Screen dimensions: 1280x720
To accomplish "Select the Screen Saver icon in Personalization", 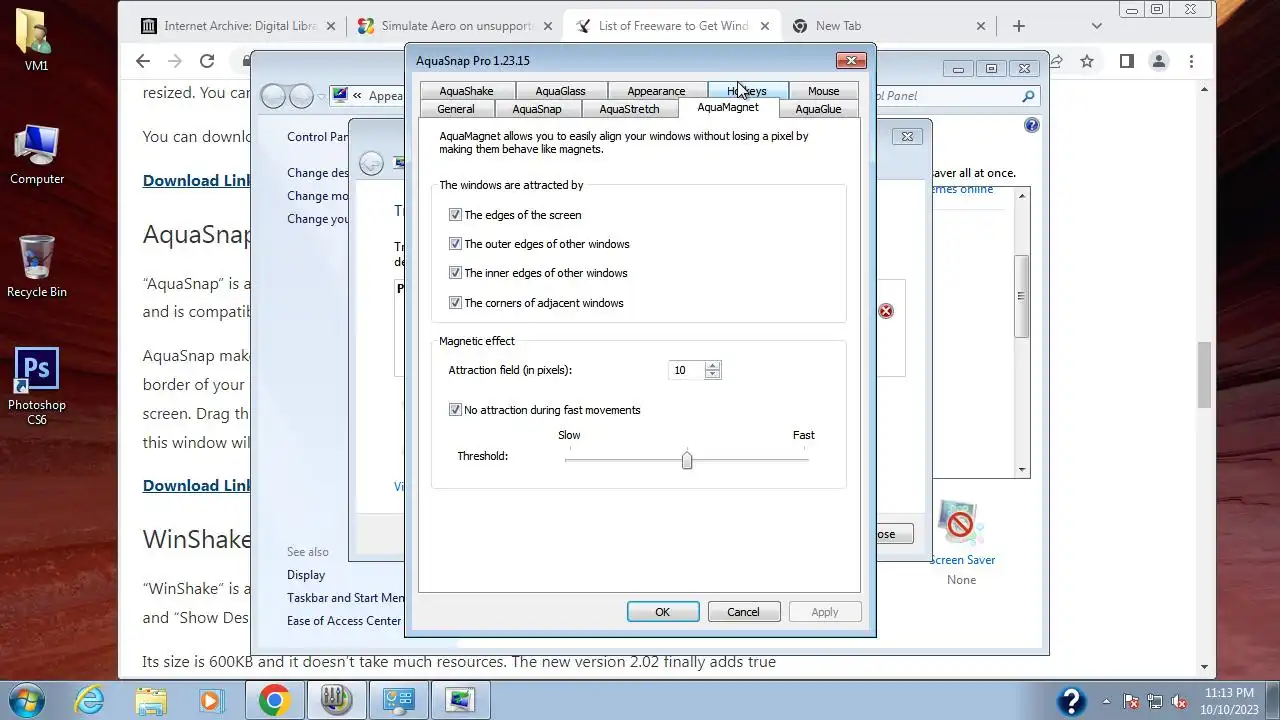I will click(961, 524).
